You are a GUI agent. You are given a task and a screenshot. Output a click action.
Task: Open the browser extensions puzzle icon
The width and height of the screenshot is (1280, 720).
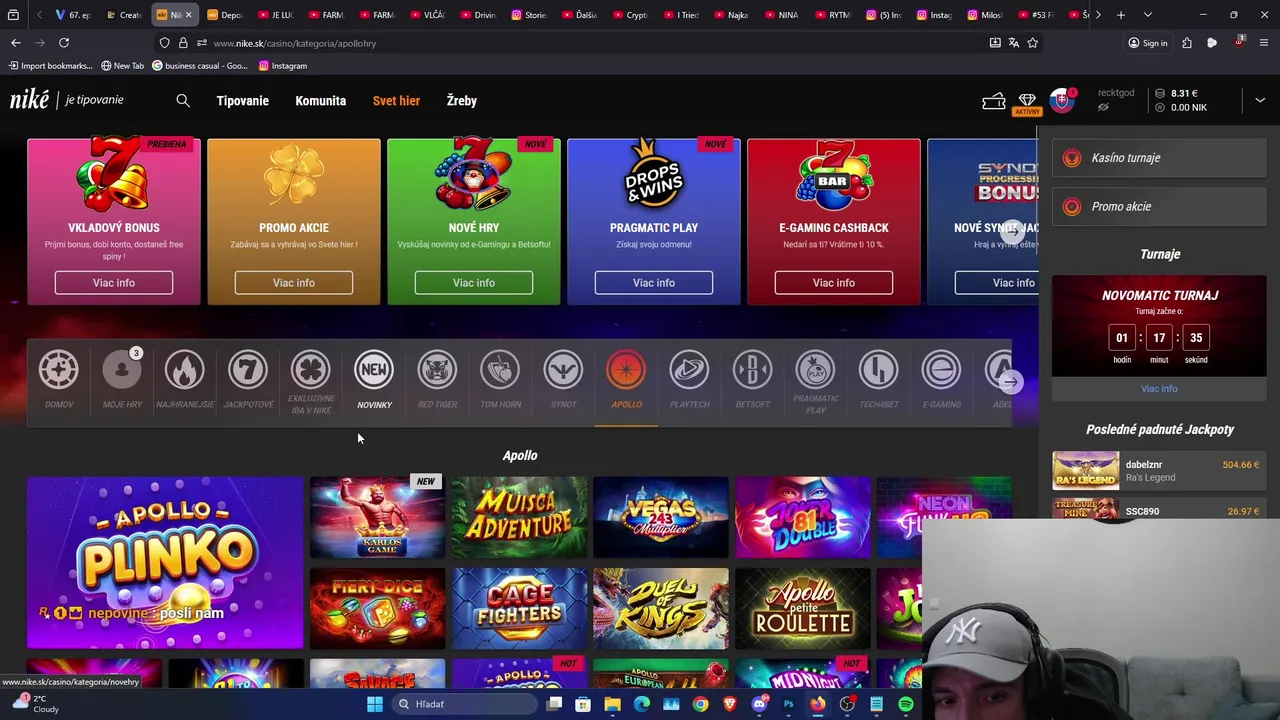click(1186, 43)
